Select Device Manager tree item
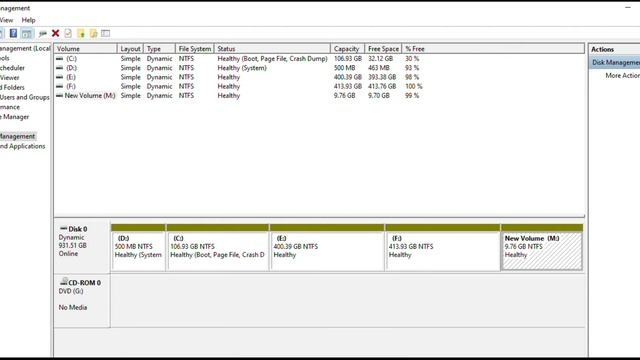 (x=15, y=117)
